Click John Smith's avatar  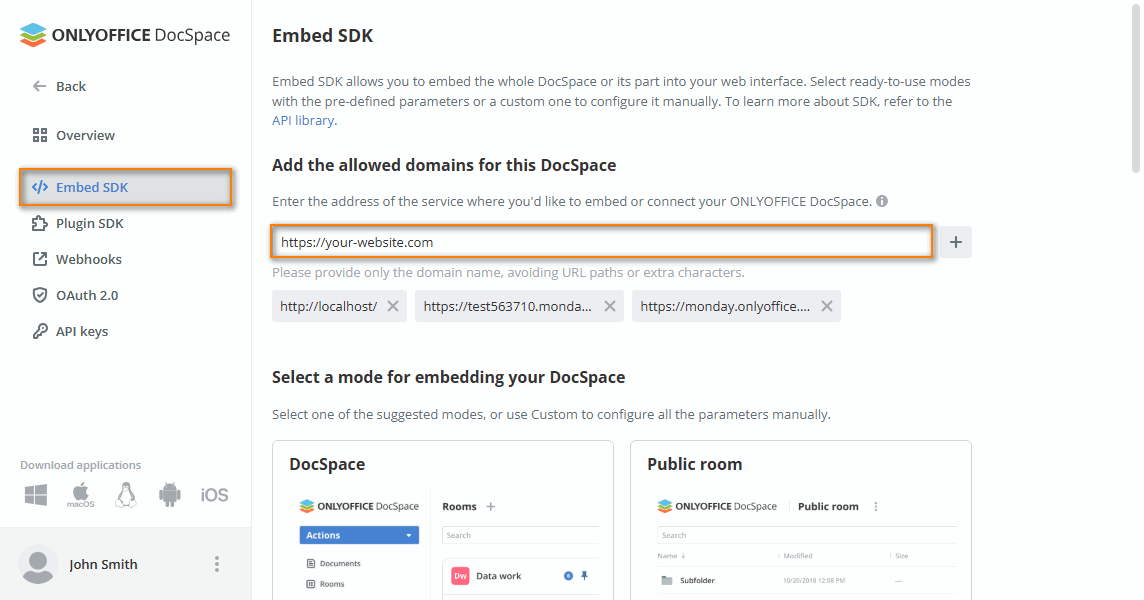[x=38, y=564]
